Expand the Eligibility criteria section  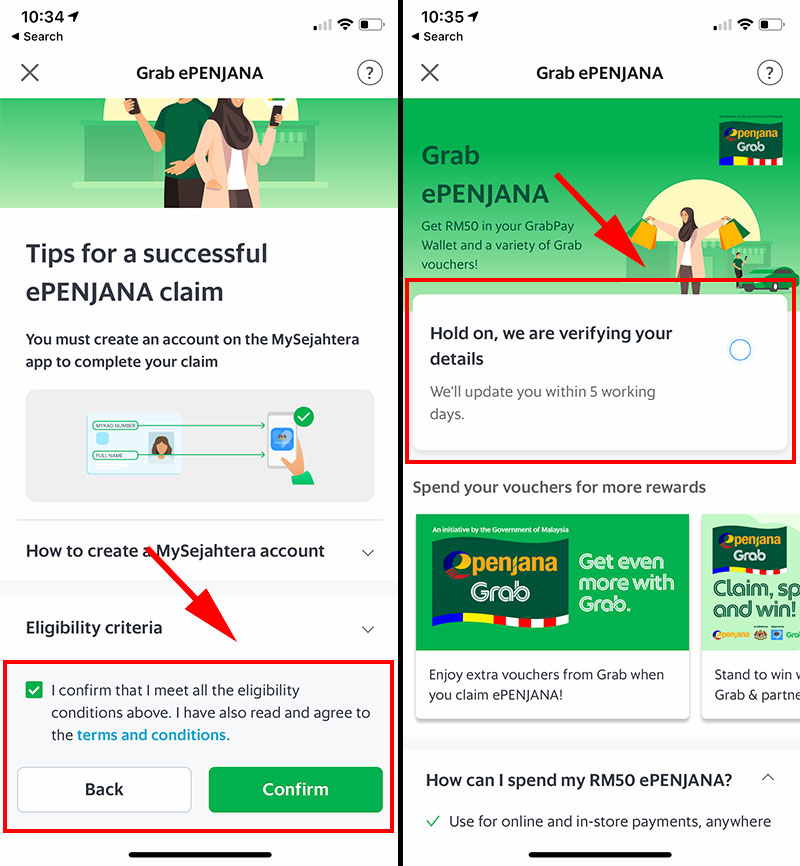(x=200, y=628)
